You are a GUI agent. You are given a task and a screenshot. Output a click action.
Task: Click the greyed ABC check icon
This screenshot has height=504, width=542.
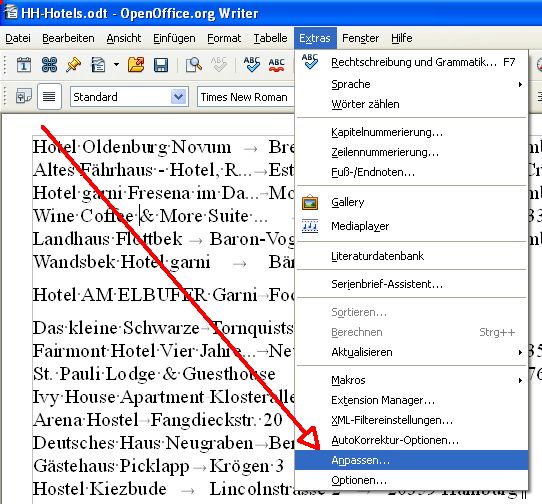click(219, 65)
